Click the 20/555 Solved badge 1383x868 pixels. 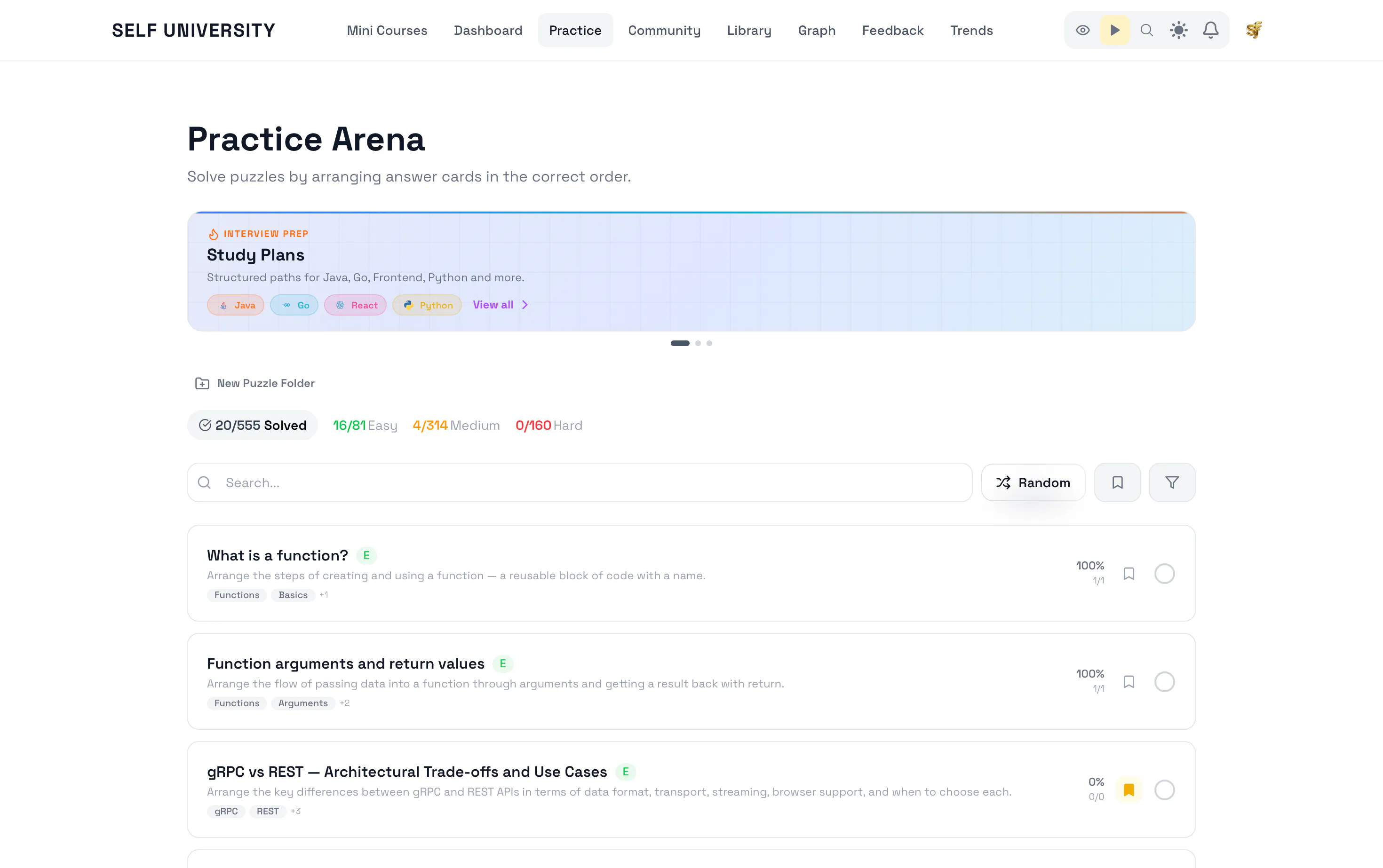tap(253, 426)
